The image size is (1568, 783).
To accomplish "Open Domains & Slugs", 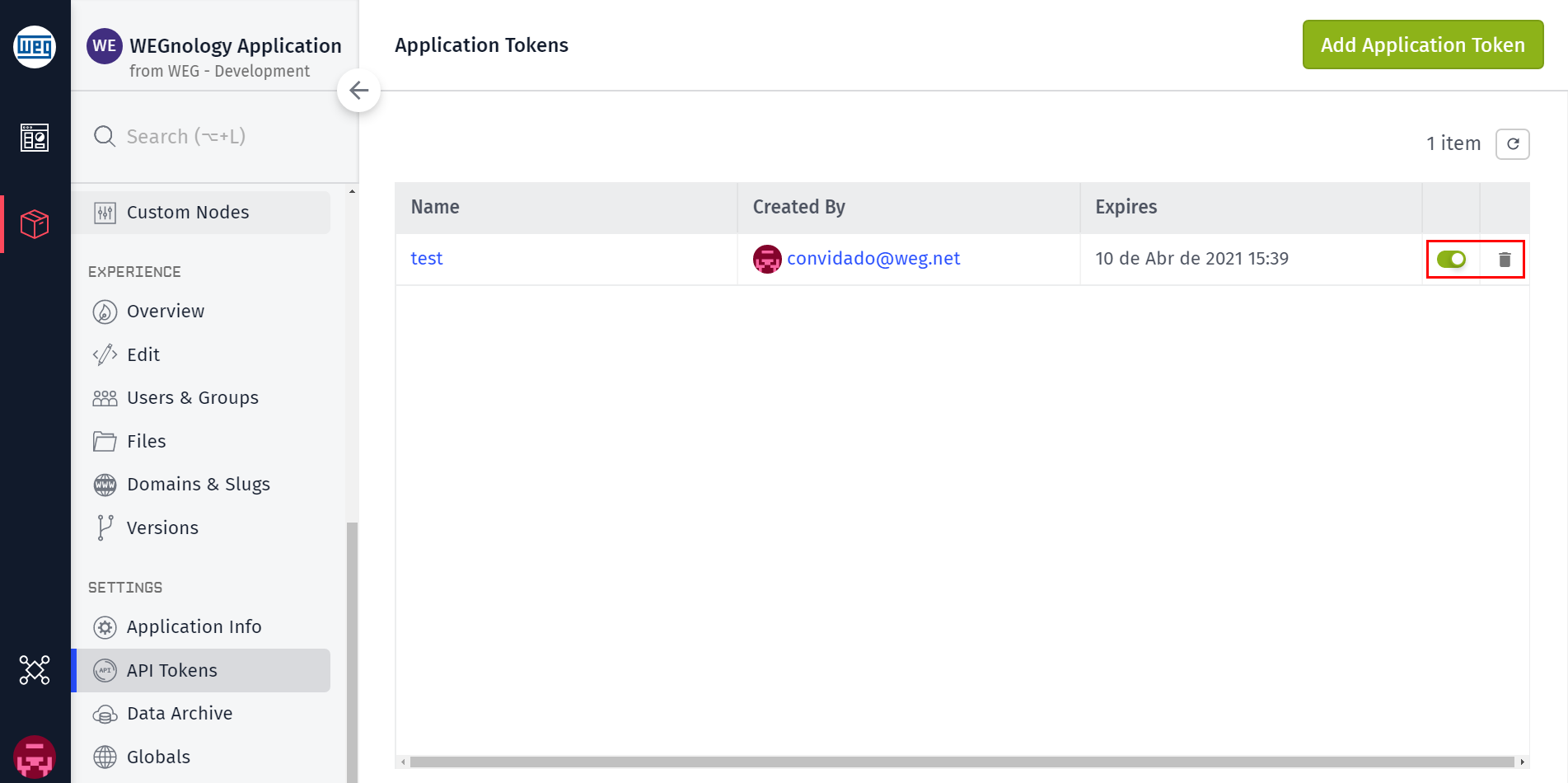I will pos(201,485).
